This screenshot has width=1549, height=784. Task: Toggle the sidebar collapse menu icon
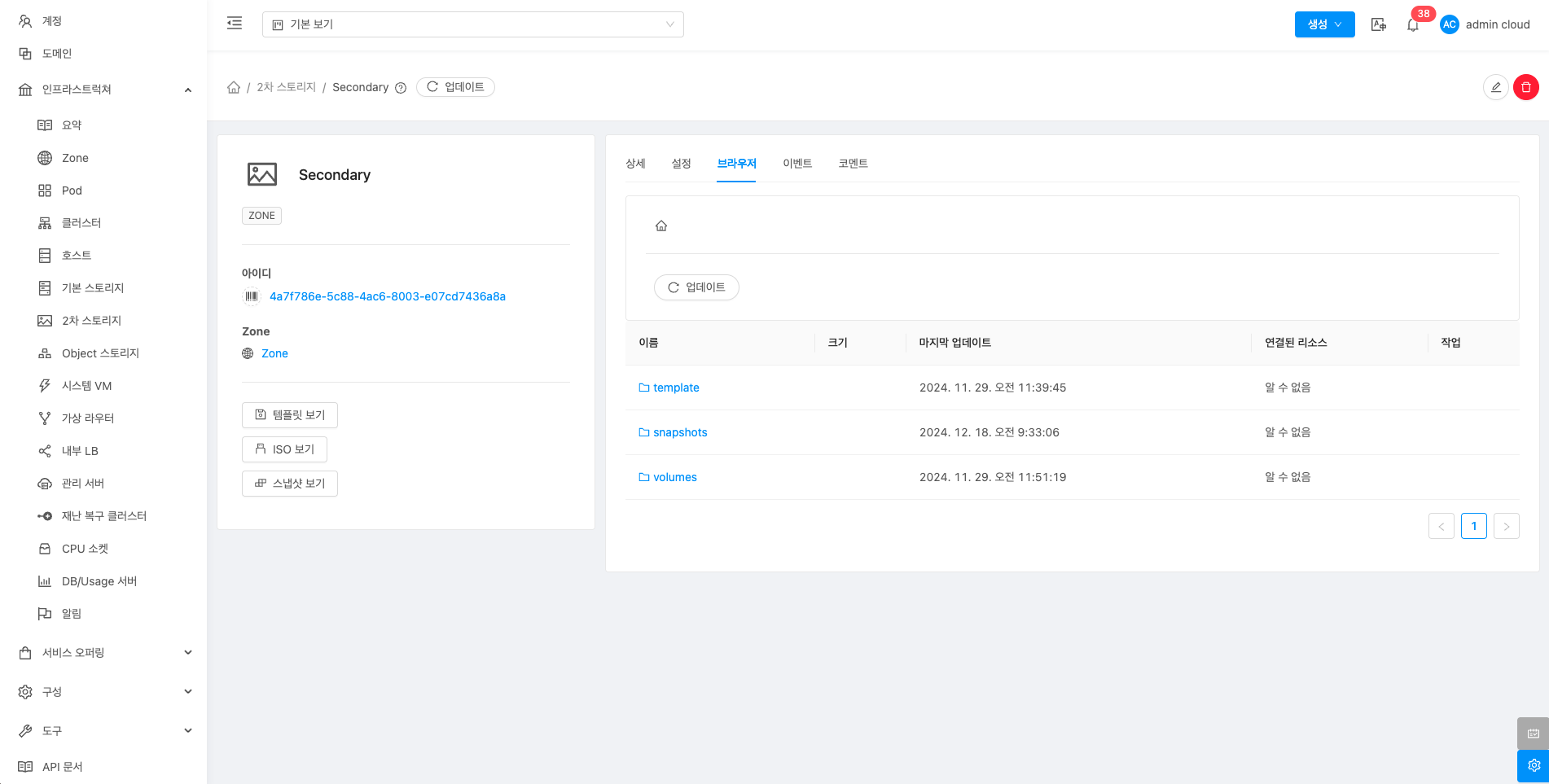[x=235, y=24]
